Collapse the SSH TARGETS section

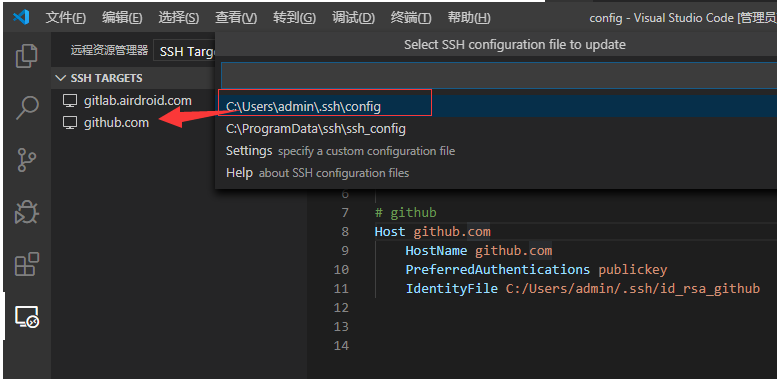(x=61, y=78)
